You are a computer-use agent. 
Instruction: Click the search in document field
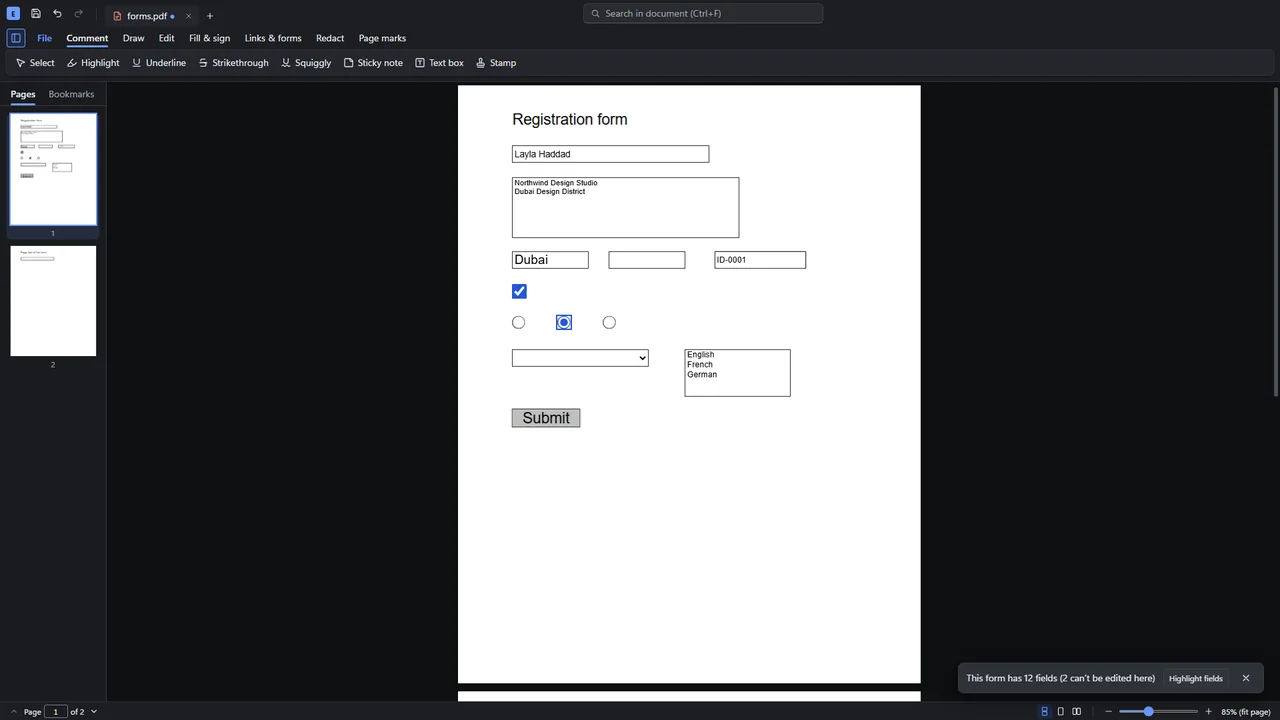(x=703, y=13)
